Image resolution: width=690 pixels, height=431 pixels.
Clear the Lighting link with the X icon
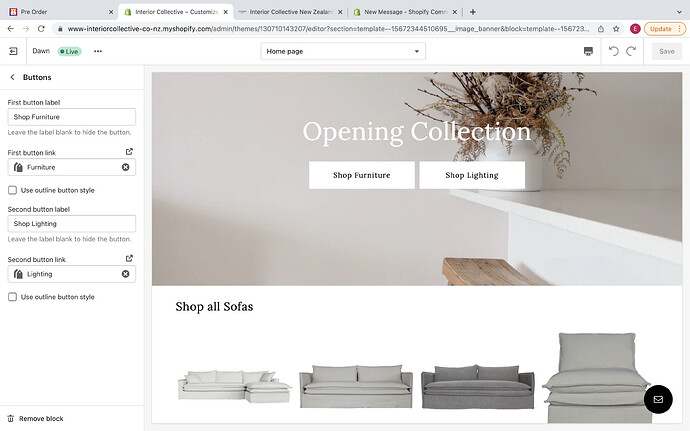pyautogui.click(x=125, y=274)
